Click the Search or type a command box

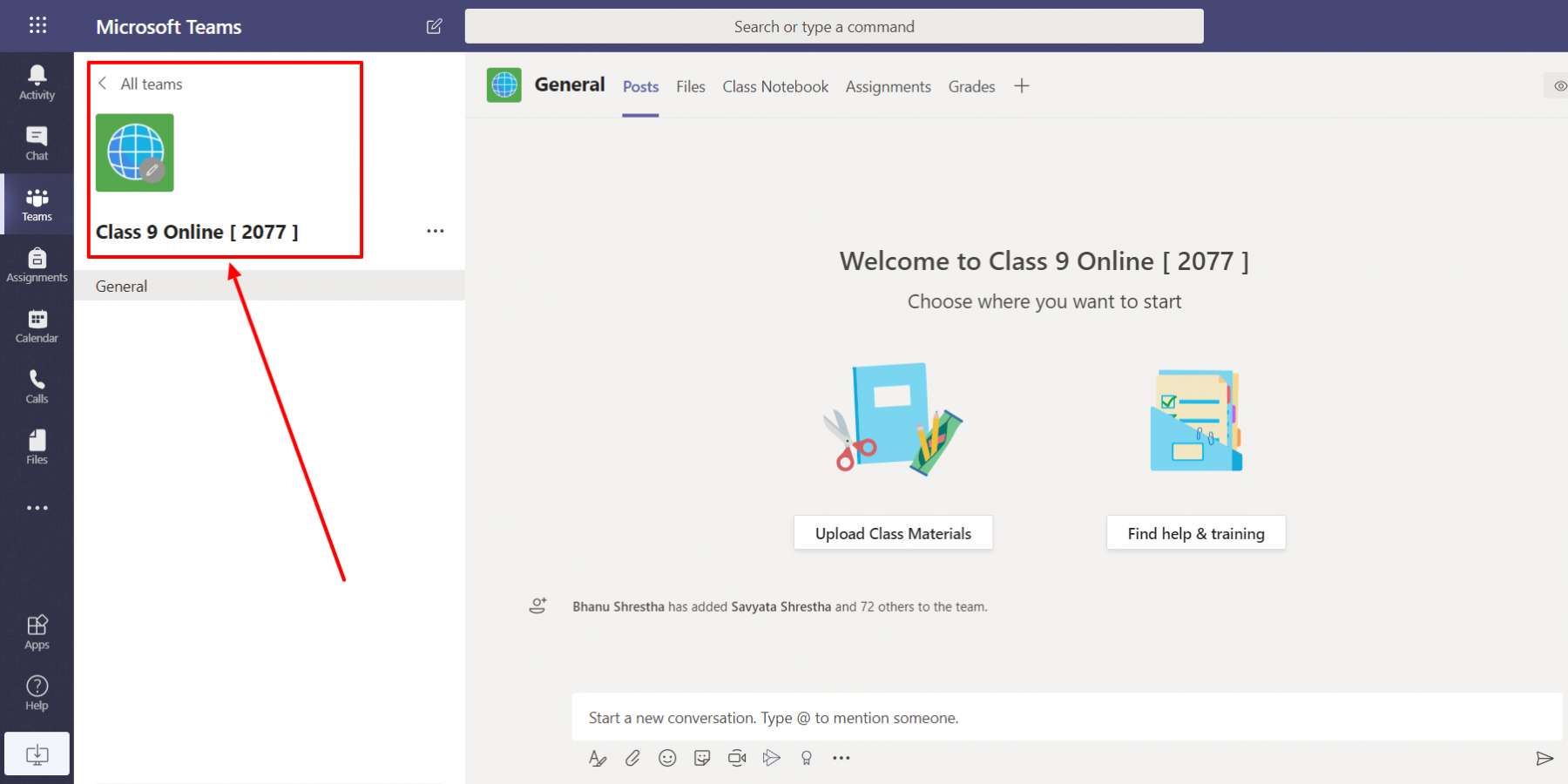pos(834,26)
